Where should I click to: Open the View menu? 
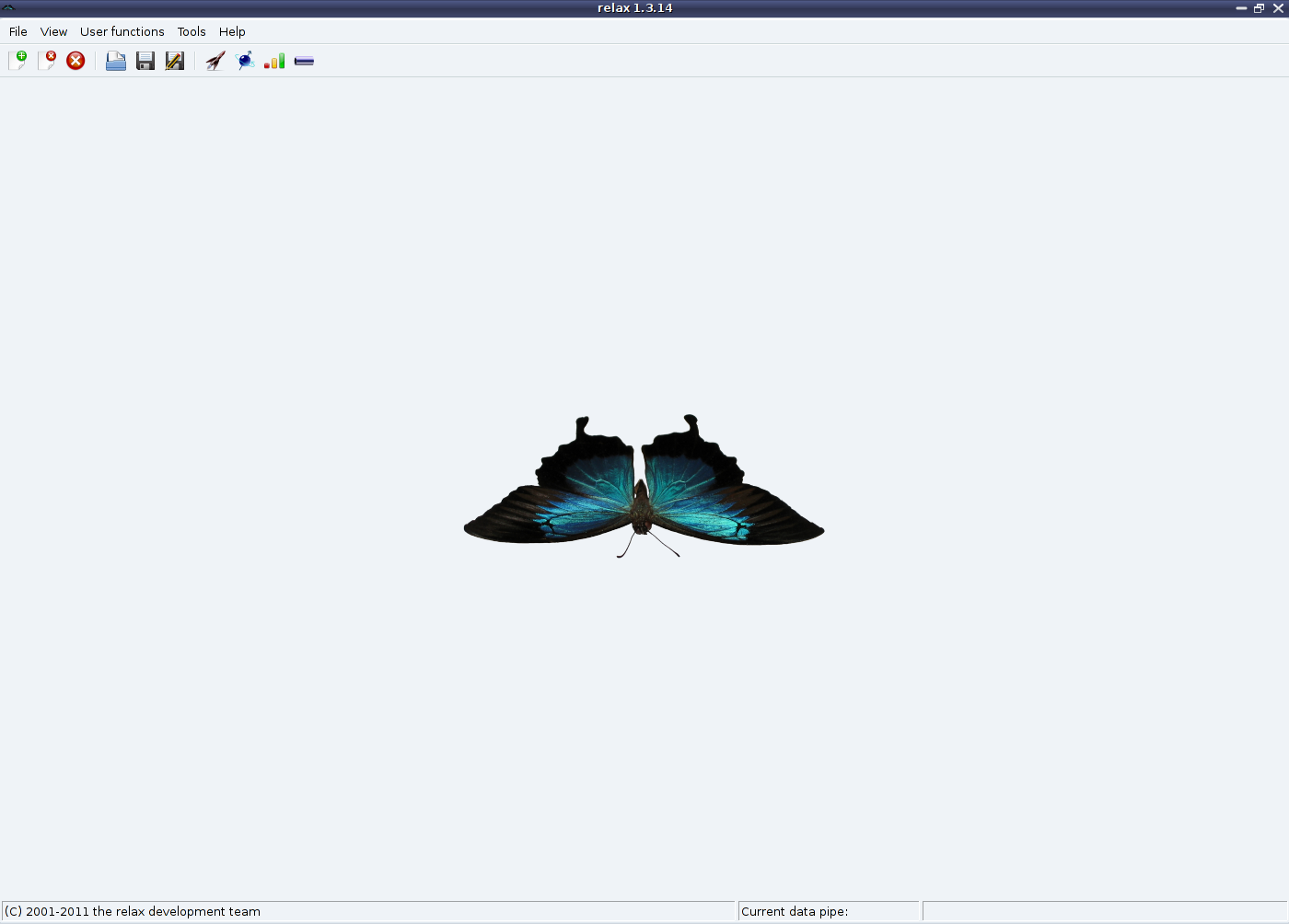[53, 31]
